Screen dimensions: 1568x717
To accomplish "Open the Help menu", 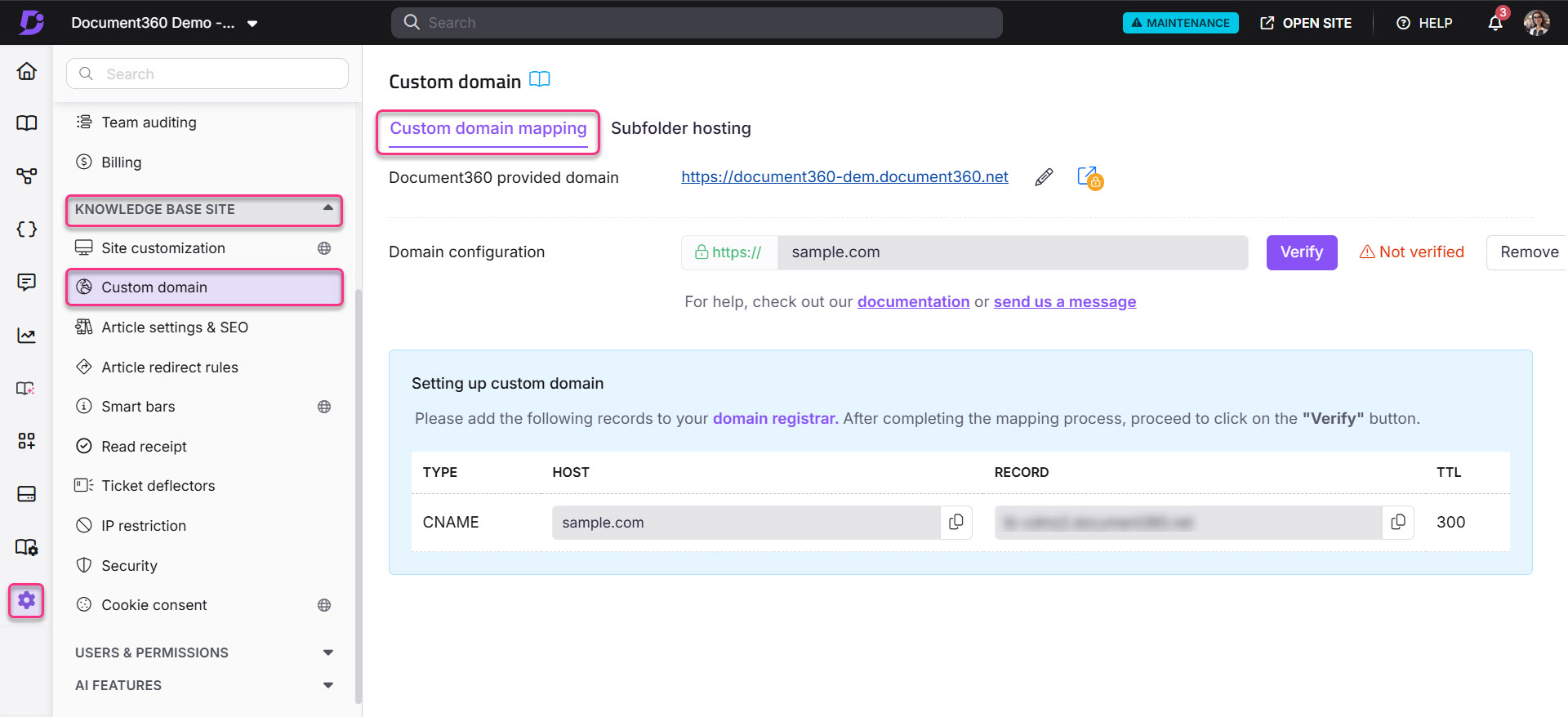I will pos(1424,23).
